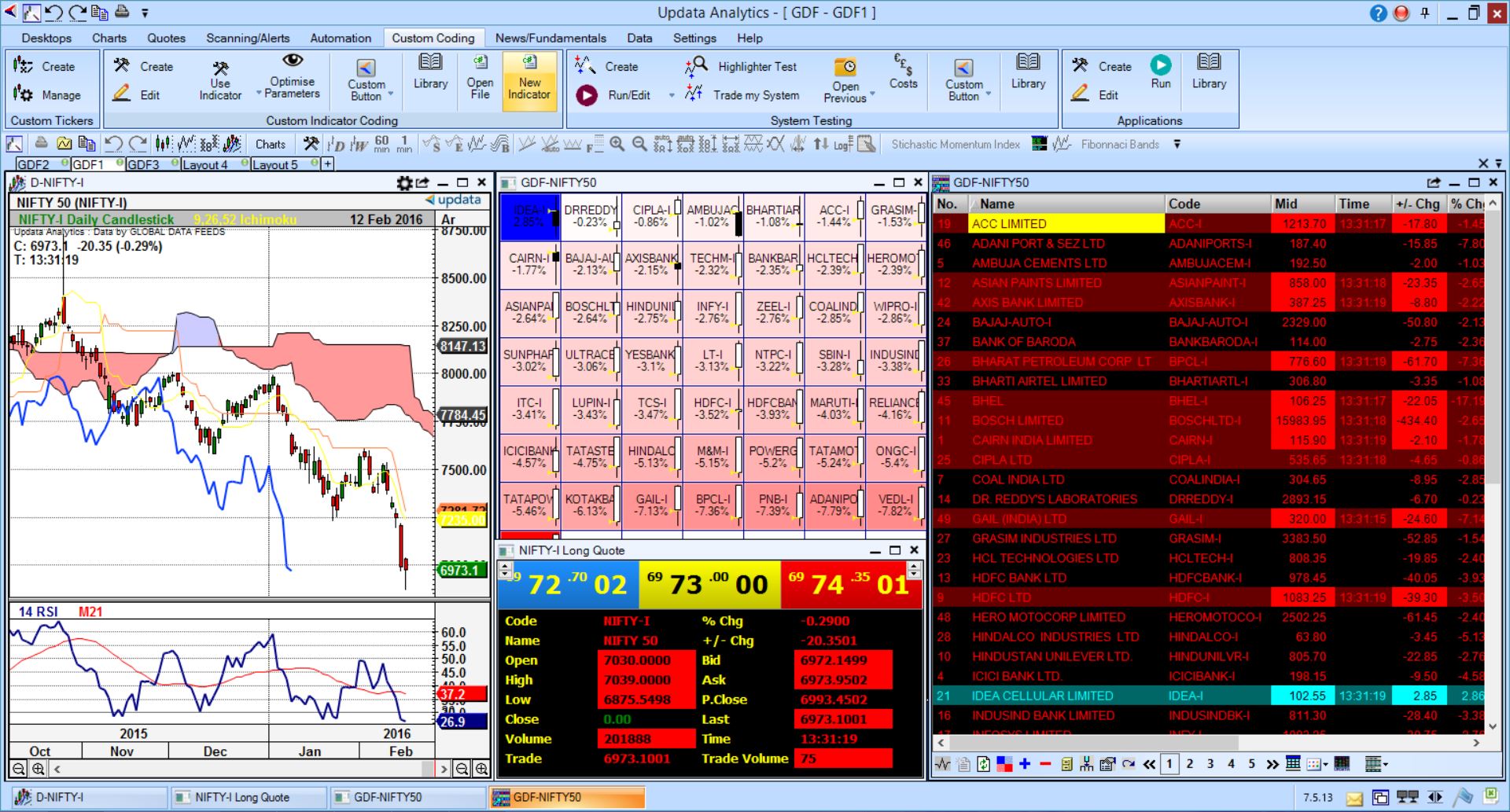Toggle the pin icon in the title bar

[x=1424, y=13]
